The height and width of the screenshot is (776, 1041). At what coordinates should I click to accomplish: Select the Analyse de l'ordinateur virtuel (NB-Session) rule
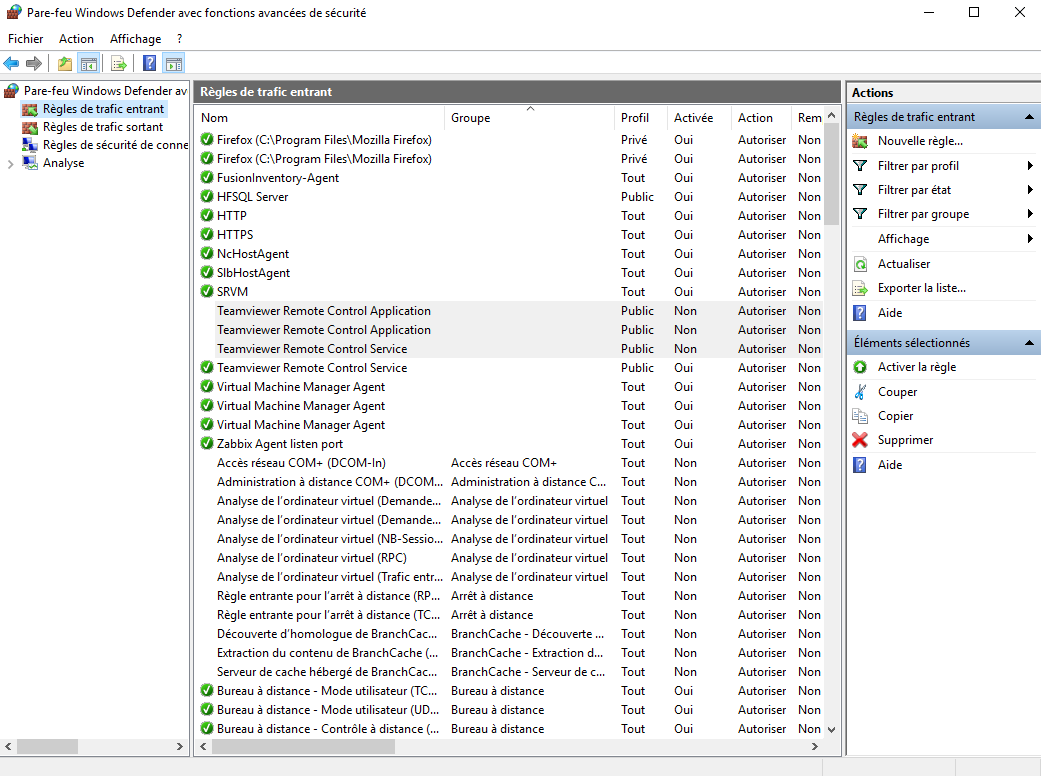[x=329, y=539]
